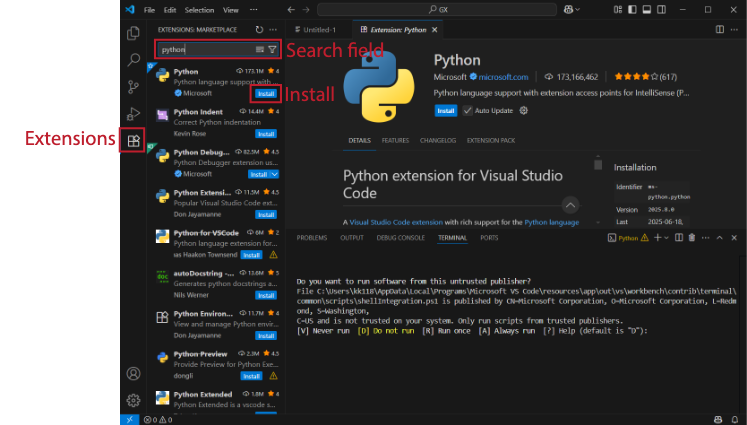Open Python extension settings gear
747x425 pixels.
click(524, 111)
